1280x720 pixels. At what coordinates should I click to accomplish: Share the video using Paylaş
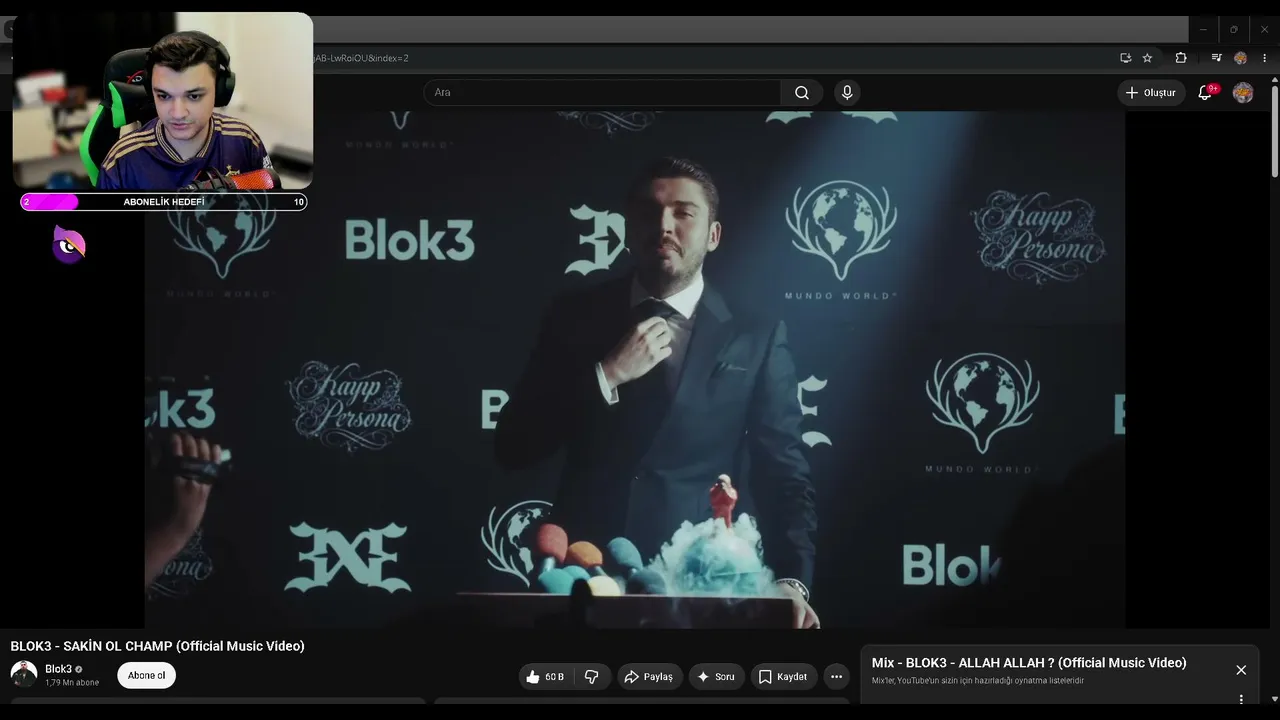coord(649,677)
